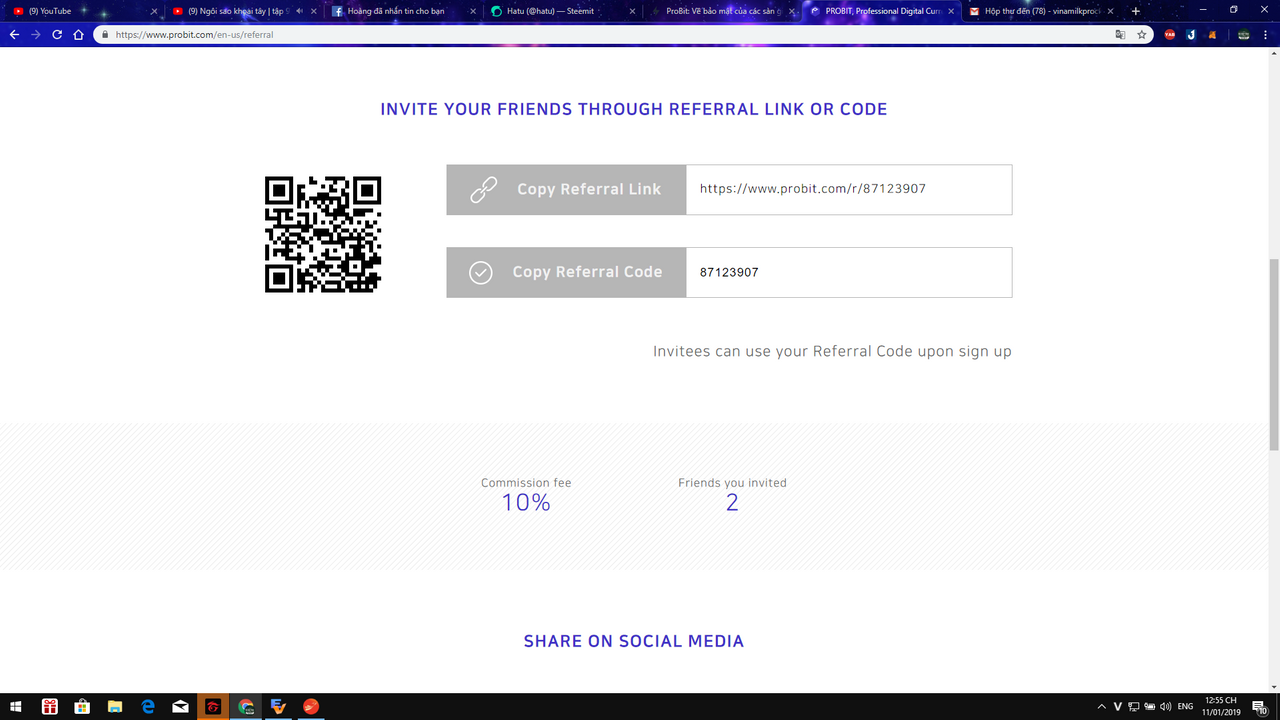Click the SHARE ON SOCIAL MEDIA heading
Screen dimensions: 1280x720
634,641
